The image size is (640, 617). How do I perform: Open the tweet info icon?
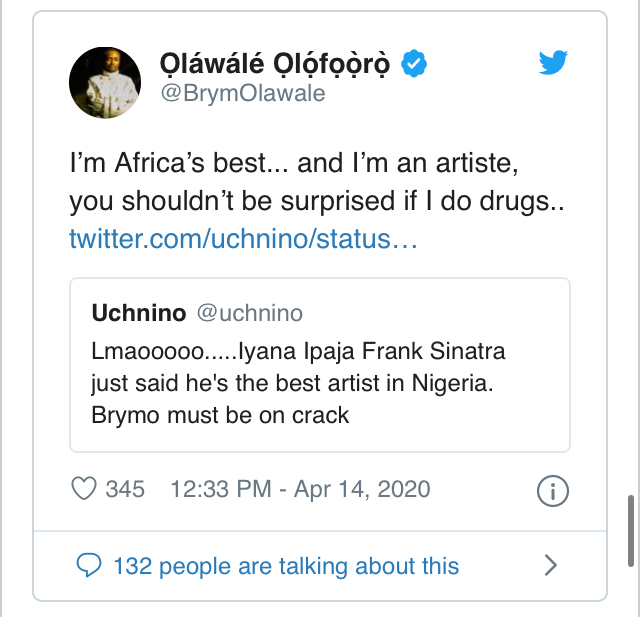[x=553, y=490]
